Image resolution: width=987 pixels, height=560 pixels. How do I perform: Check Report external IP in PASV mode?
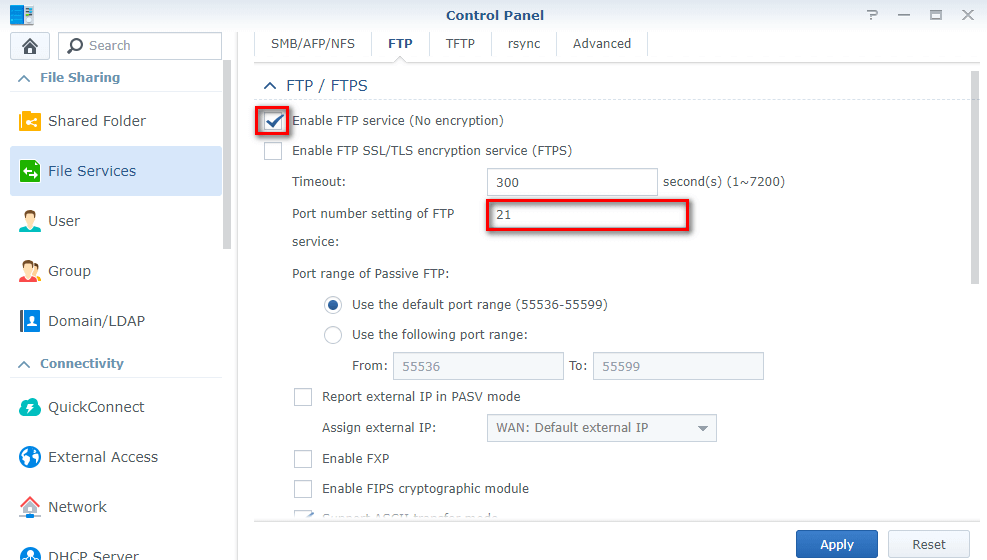(303, 397)
